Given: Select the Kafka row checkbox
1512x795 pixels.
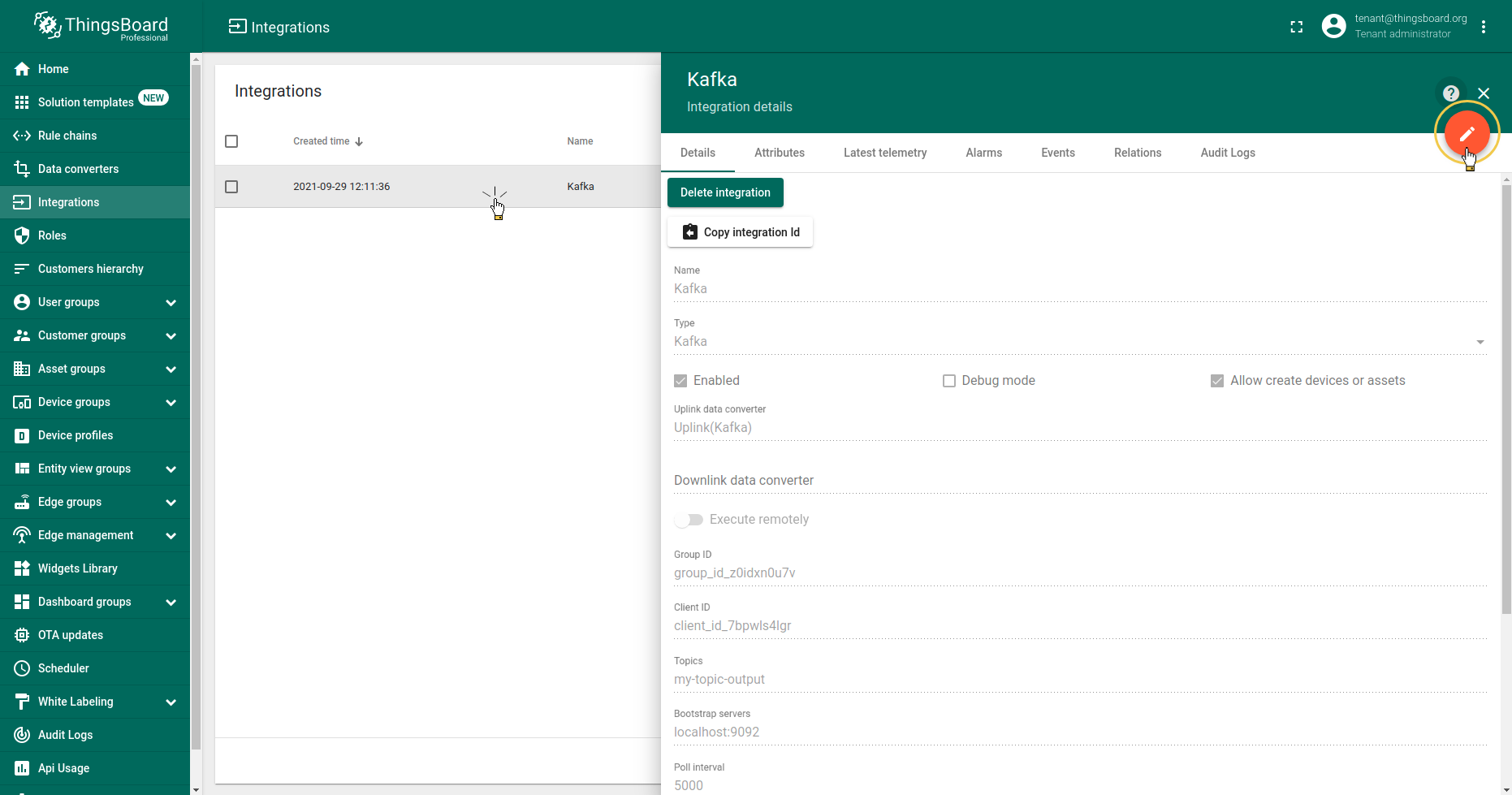Looking at the screenshot, I should [x=231, y=187].
